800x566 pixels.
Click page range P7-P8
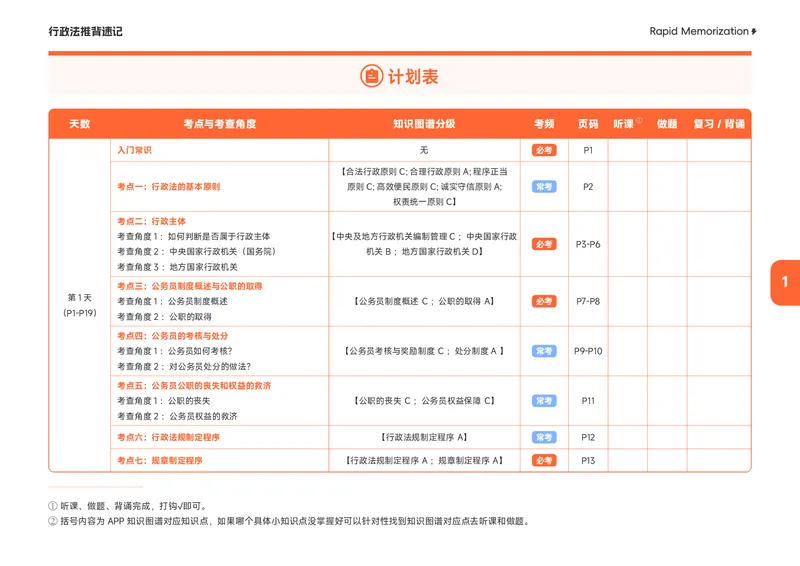tap(588, 302)
